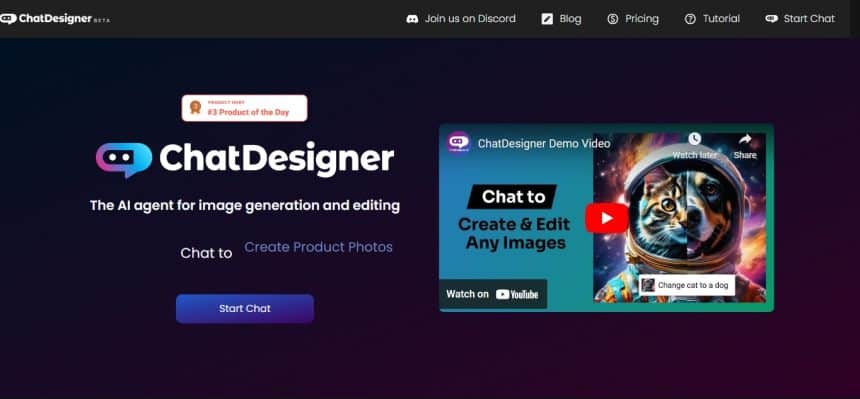Click the Change cat to a dog prompt box

tap(687, 285)
